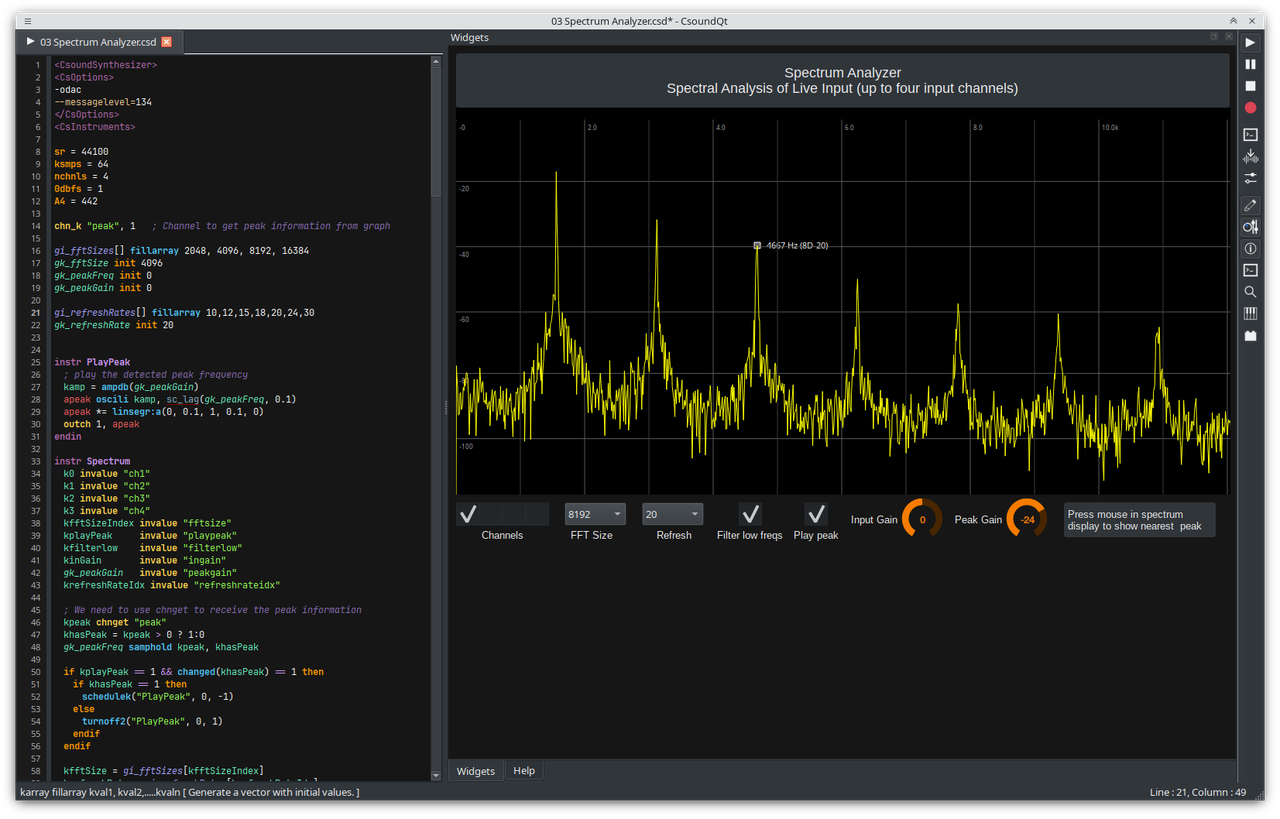This screenshot has width=1280, height=819.
Task: Enable the second Channels checkbox
Action: [491, 514]
